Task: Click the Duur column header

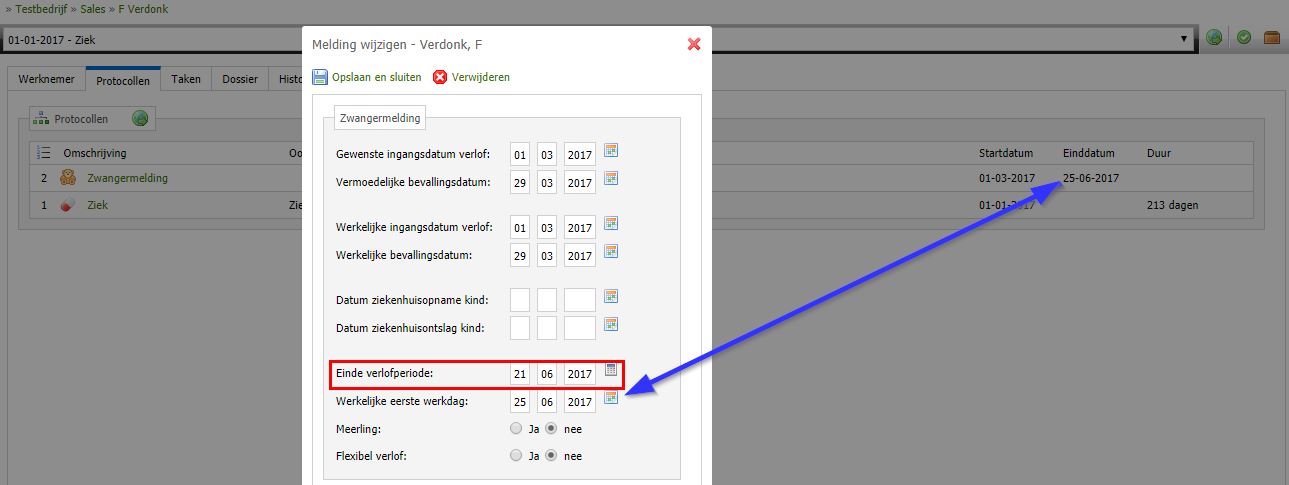Action: [x=1159, y=153]
